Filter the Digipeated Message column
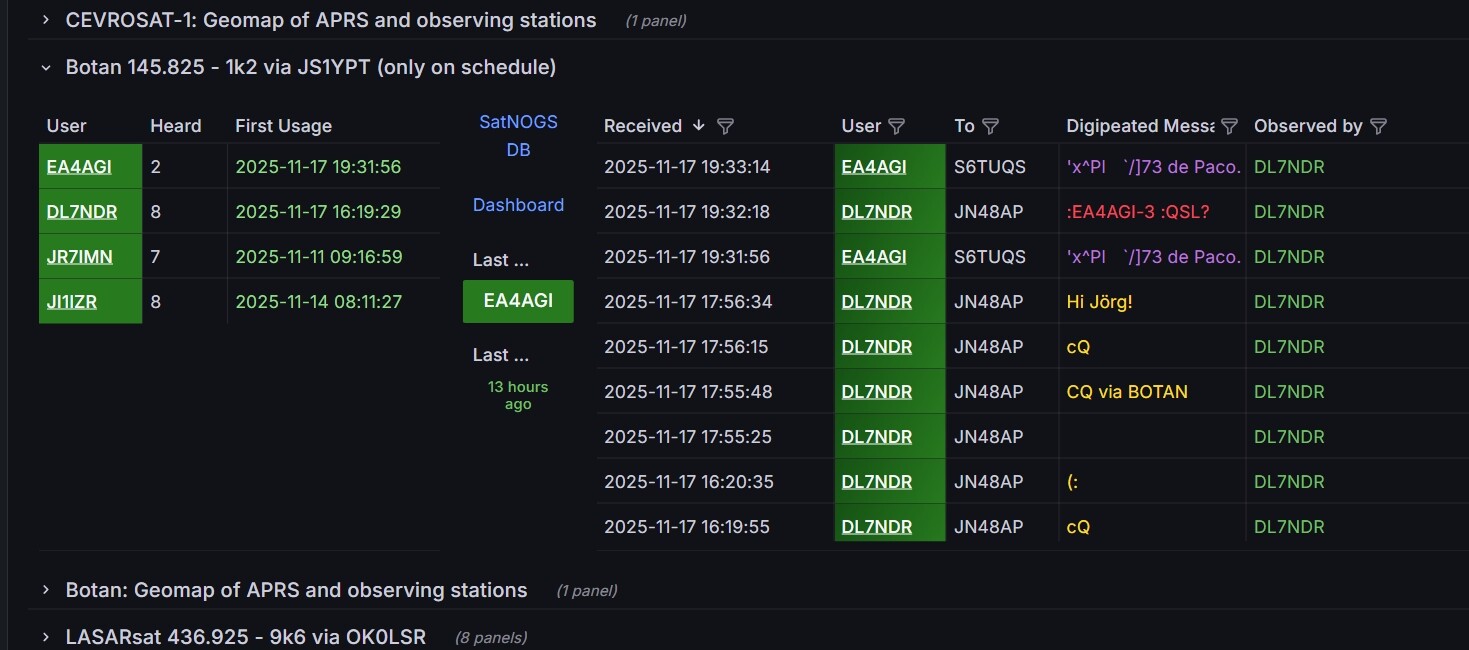 tap(1230, 126)
